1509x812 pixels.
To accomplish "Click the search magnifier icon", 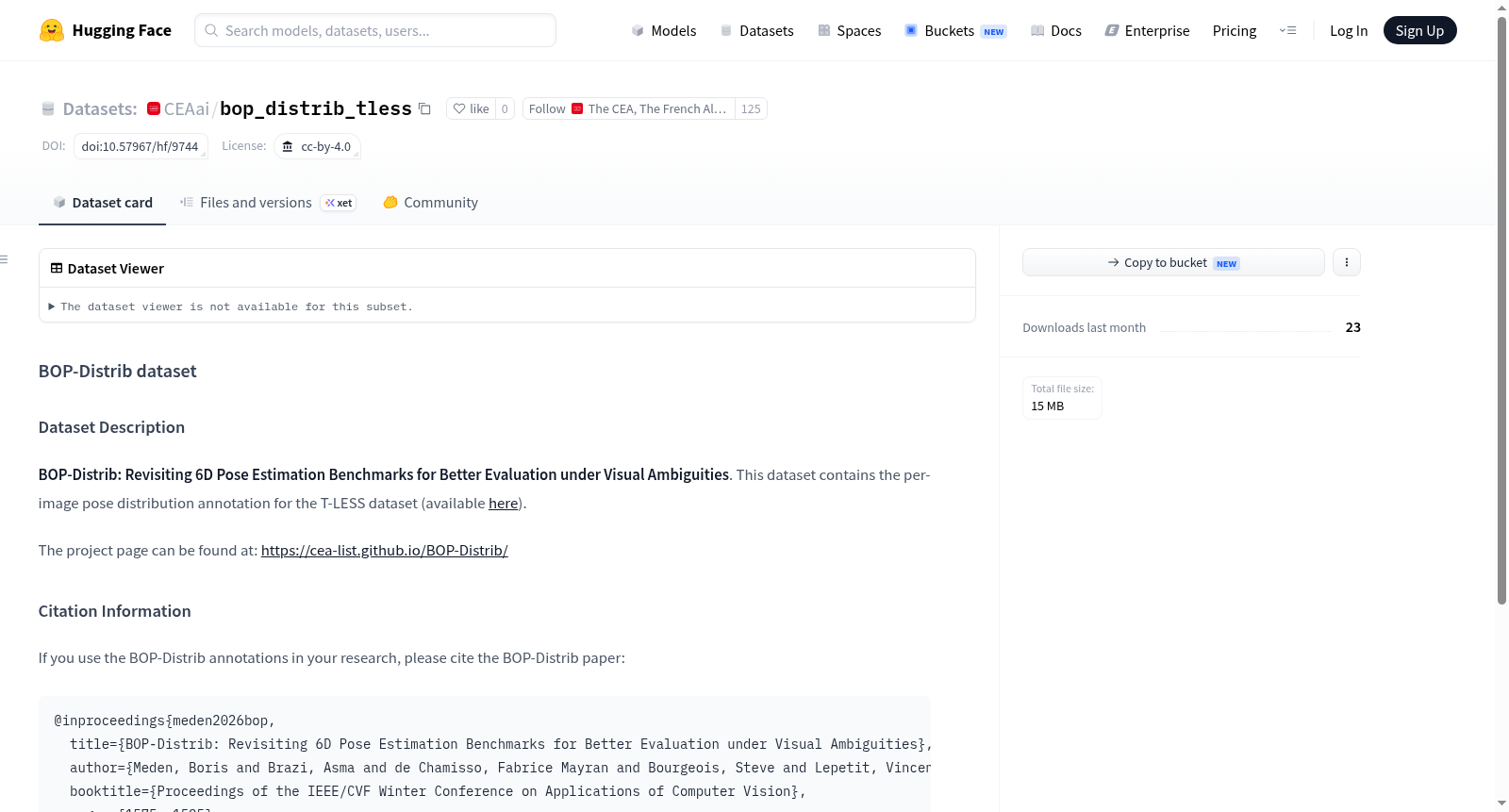I will coord(211,30).
